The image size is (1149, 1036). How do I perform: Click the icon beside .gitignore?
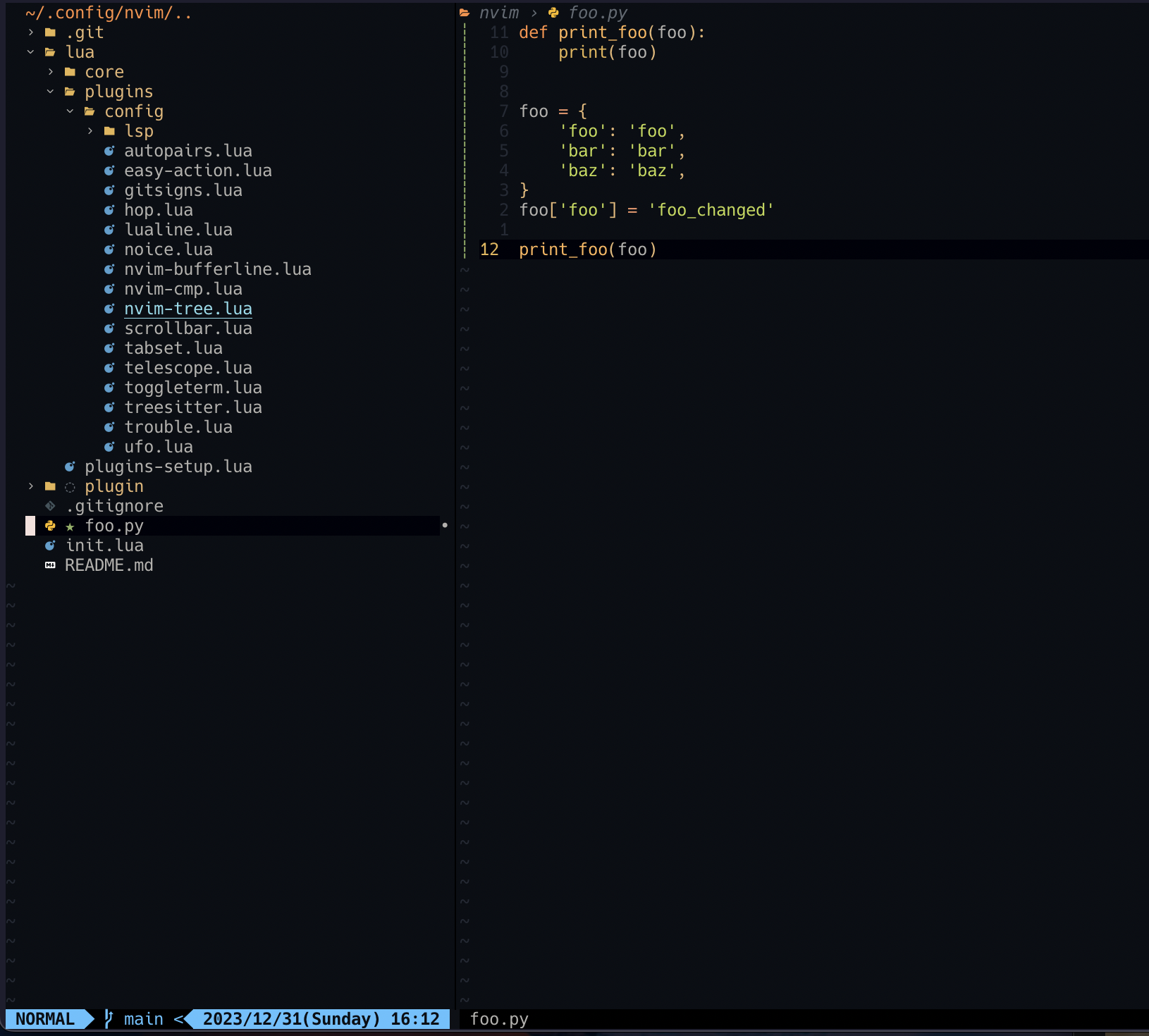pyautogui.click(x=50, y=505)
